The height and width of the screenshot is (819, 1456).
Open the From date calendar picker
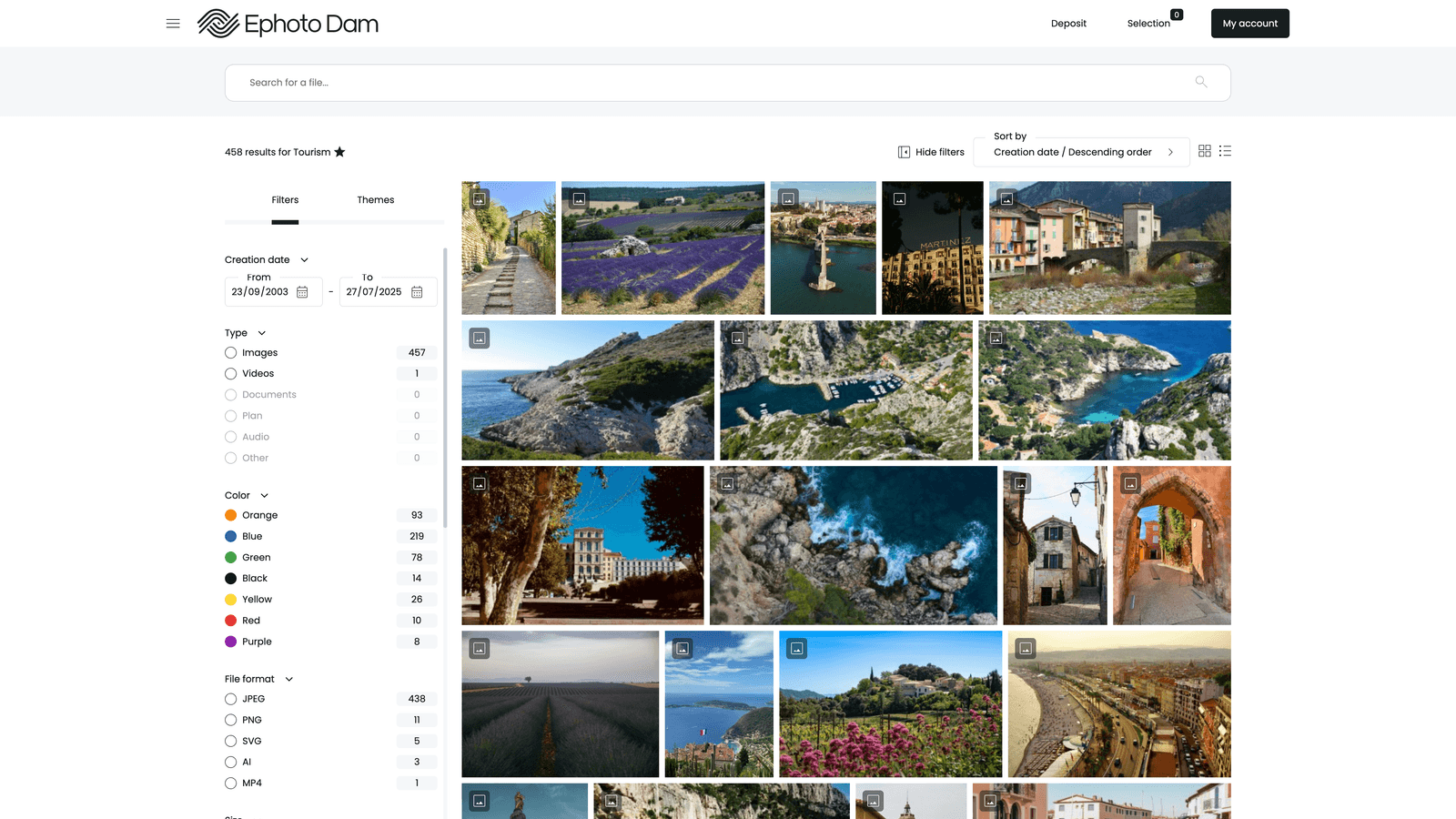coord(302,292)
